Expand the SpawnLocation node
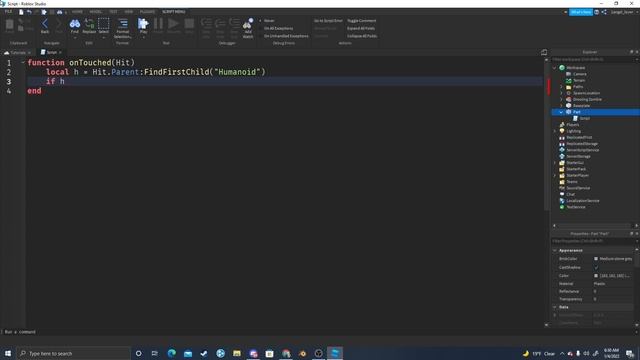 (561, 93)
